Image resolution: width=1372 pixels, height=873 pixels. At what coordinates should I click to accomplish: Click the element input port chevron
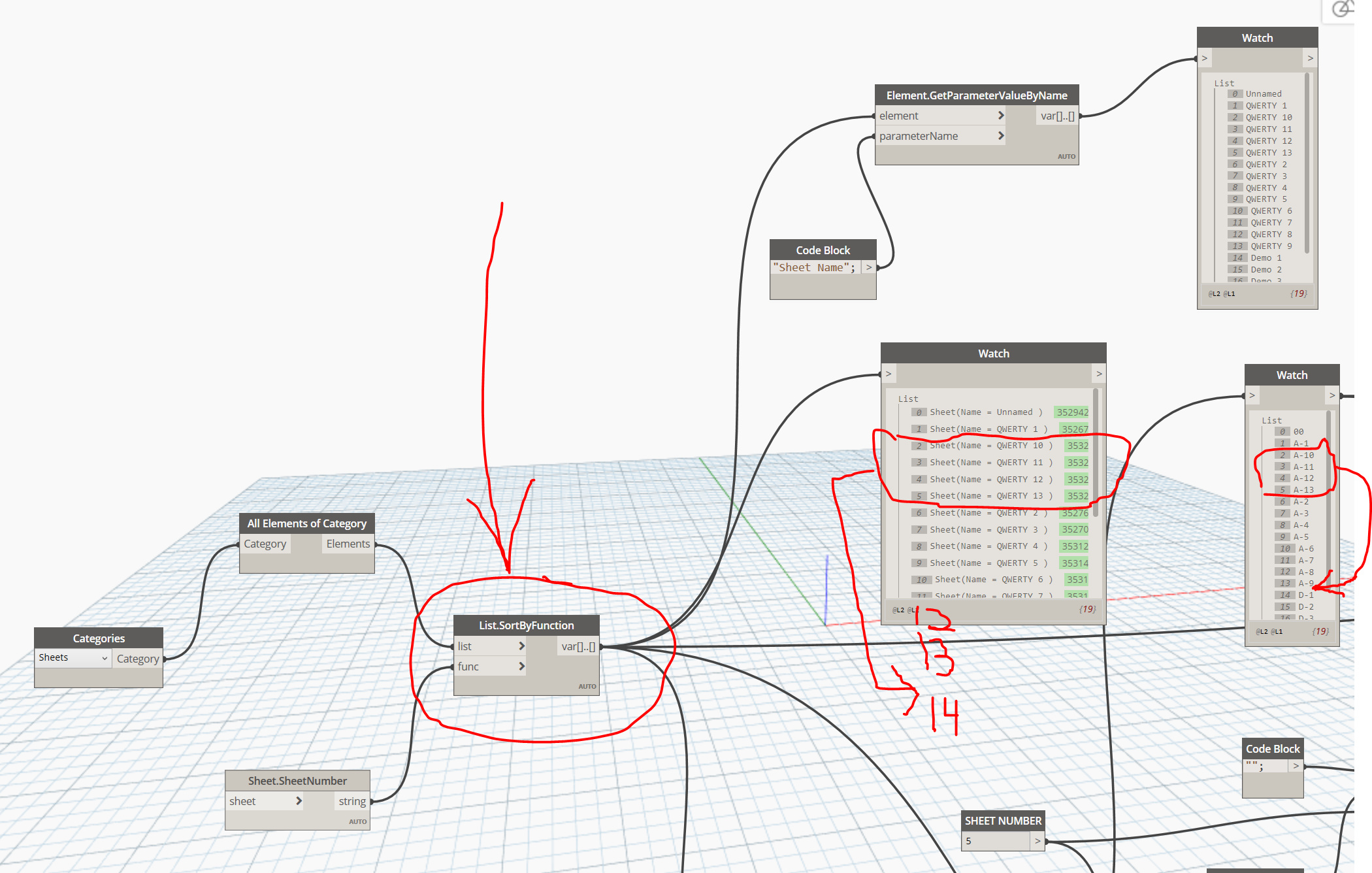click(x=1000, y=116)
